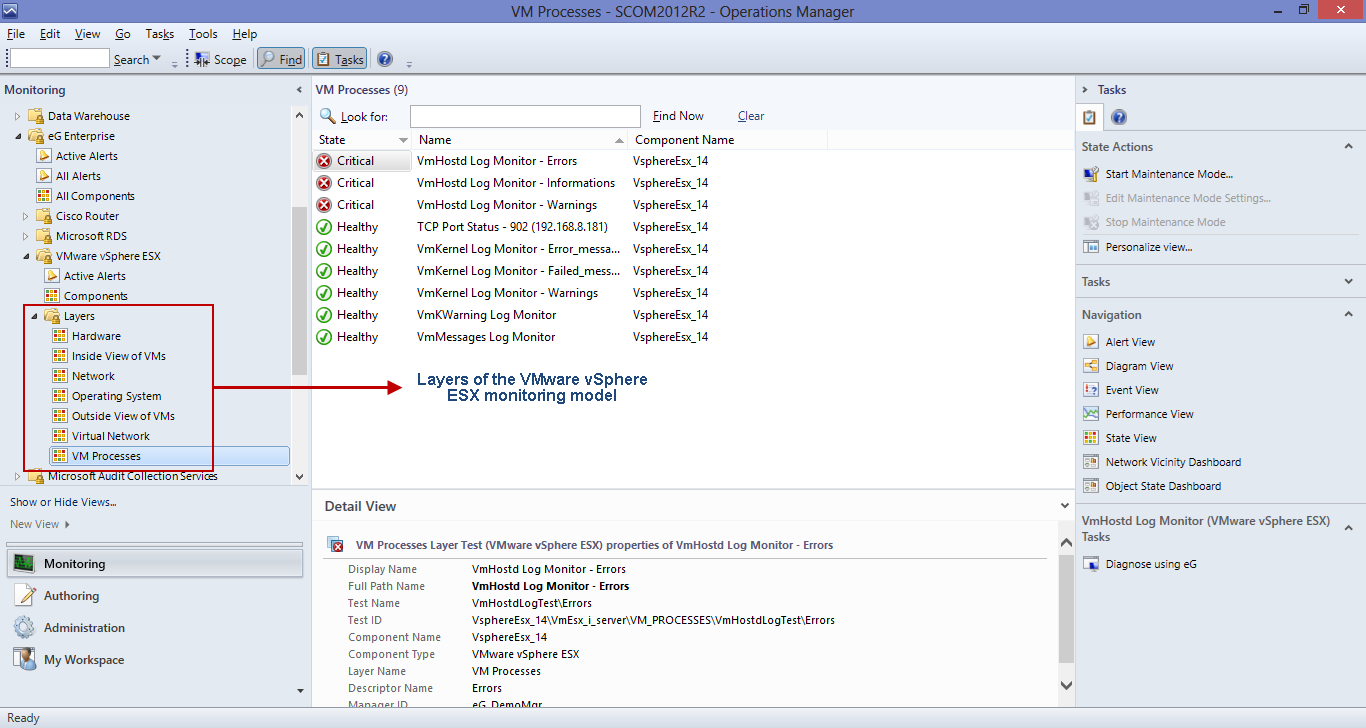Start Maintenance Mode
The height and width of the screenshot is (728, 1366).
pos(1169,174)
